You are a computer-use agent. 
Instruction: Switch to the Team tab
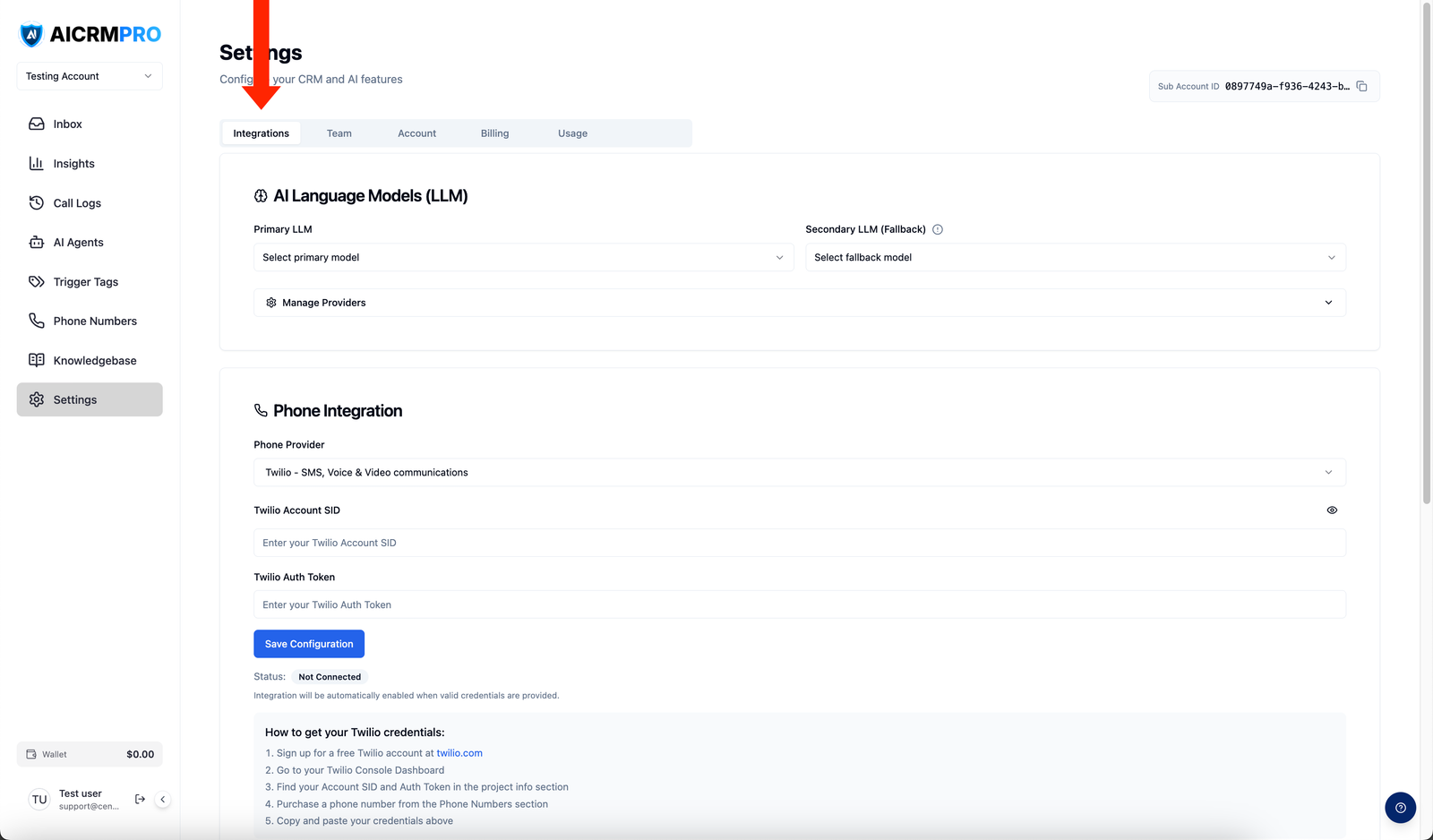coord(339,133)
